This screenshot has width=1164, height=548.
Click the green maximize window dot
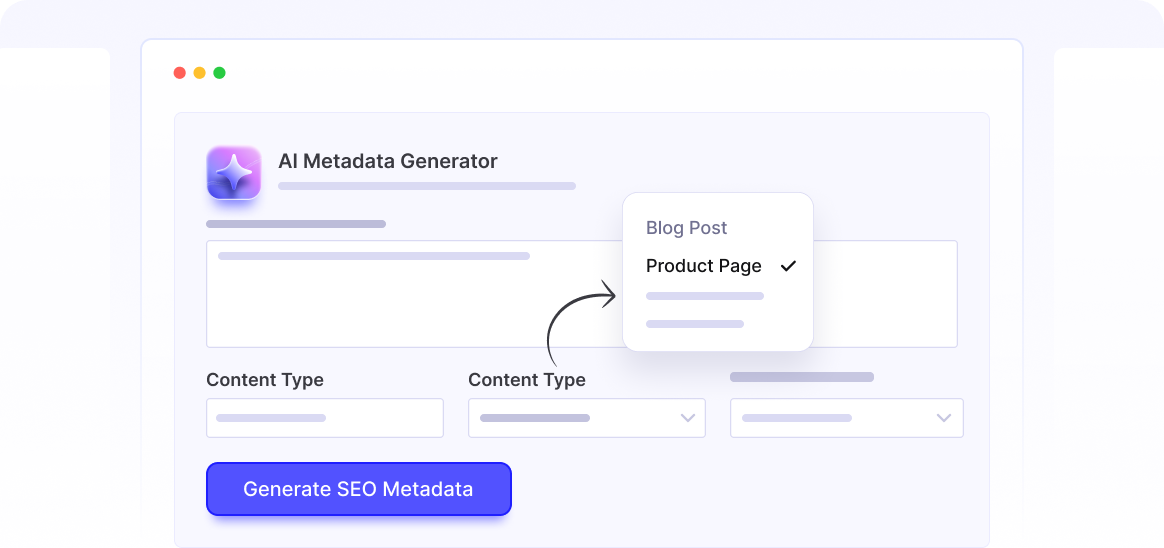(x=220, y=73)
